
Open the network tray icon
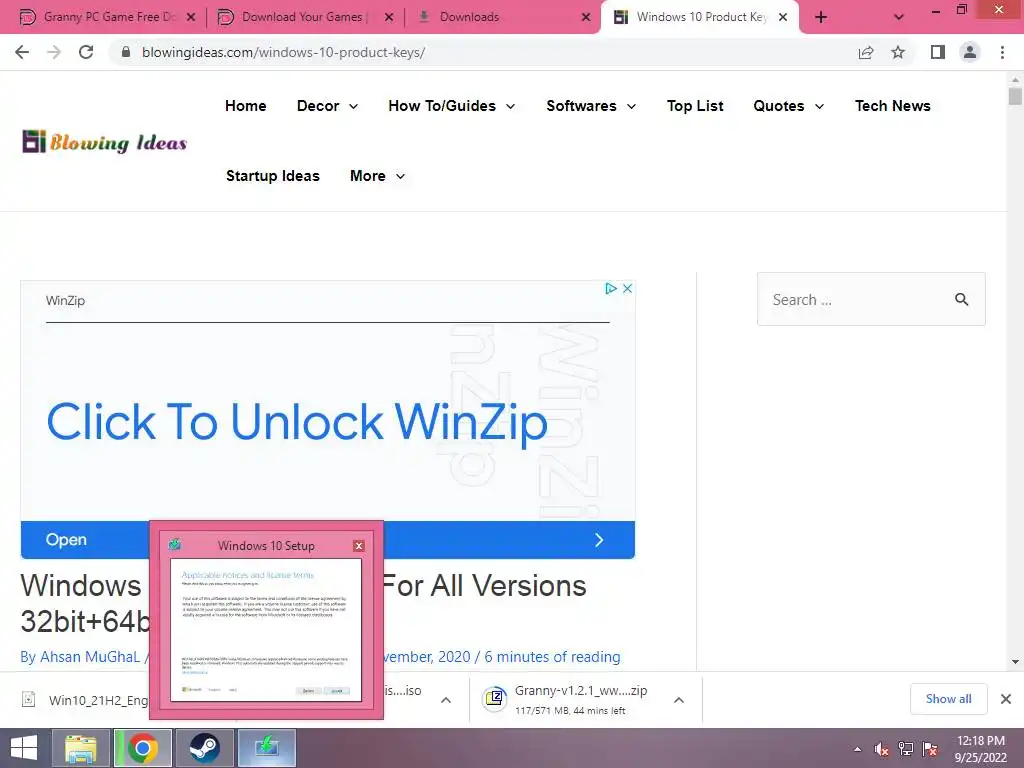pos(906,749)
